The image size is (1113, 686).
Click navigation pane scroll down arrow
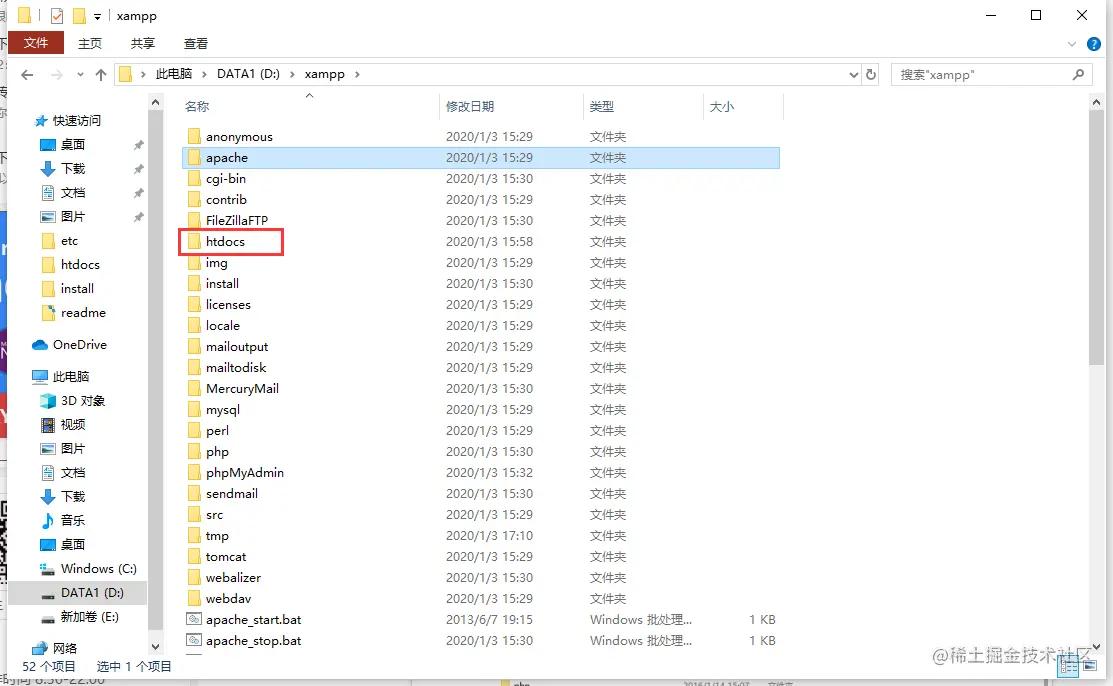point(155,647)
